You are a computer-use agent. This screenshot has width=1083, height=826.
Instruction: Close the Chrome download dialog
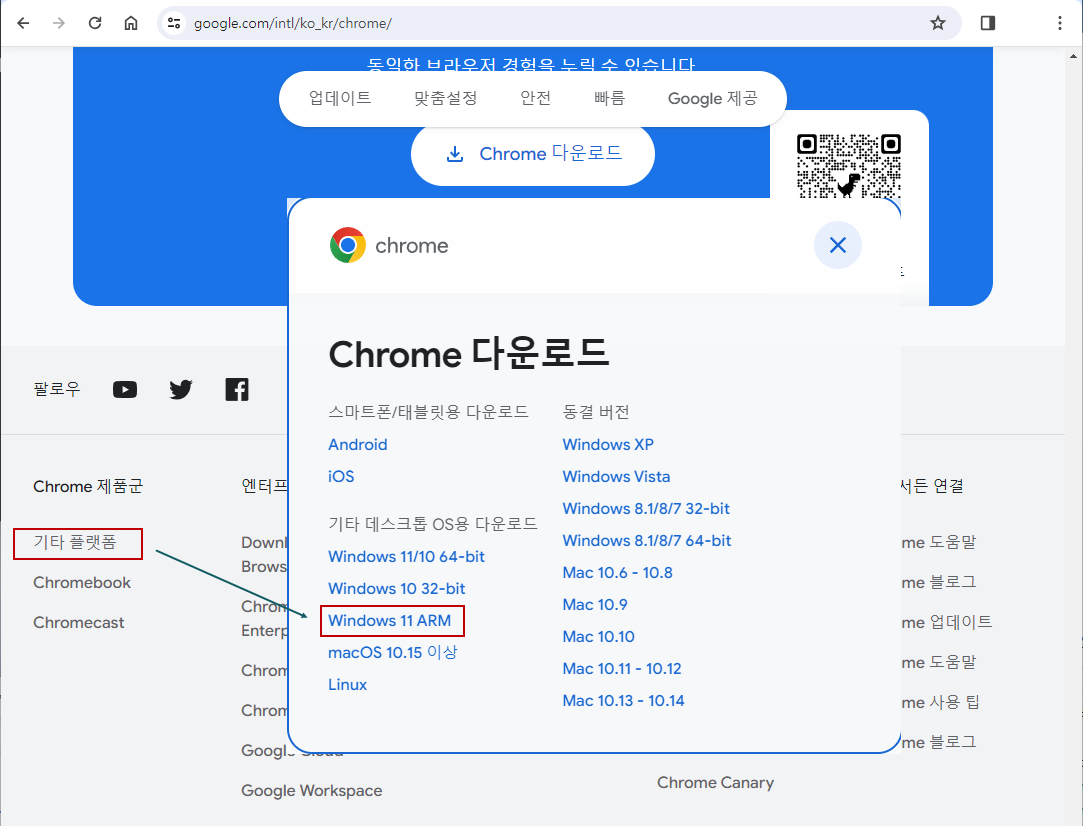pos(838,245)
